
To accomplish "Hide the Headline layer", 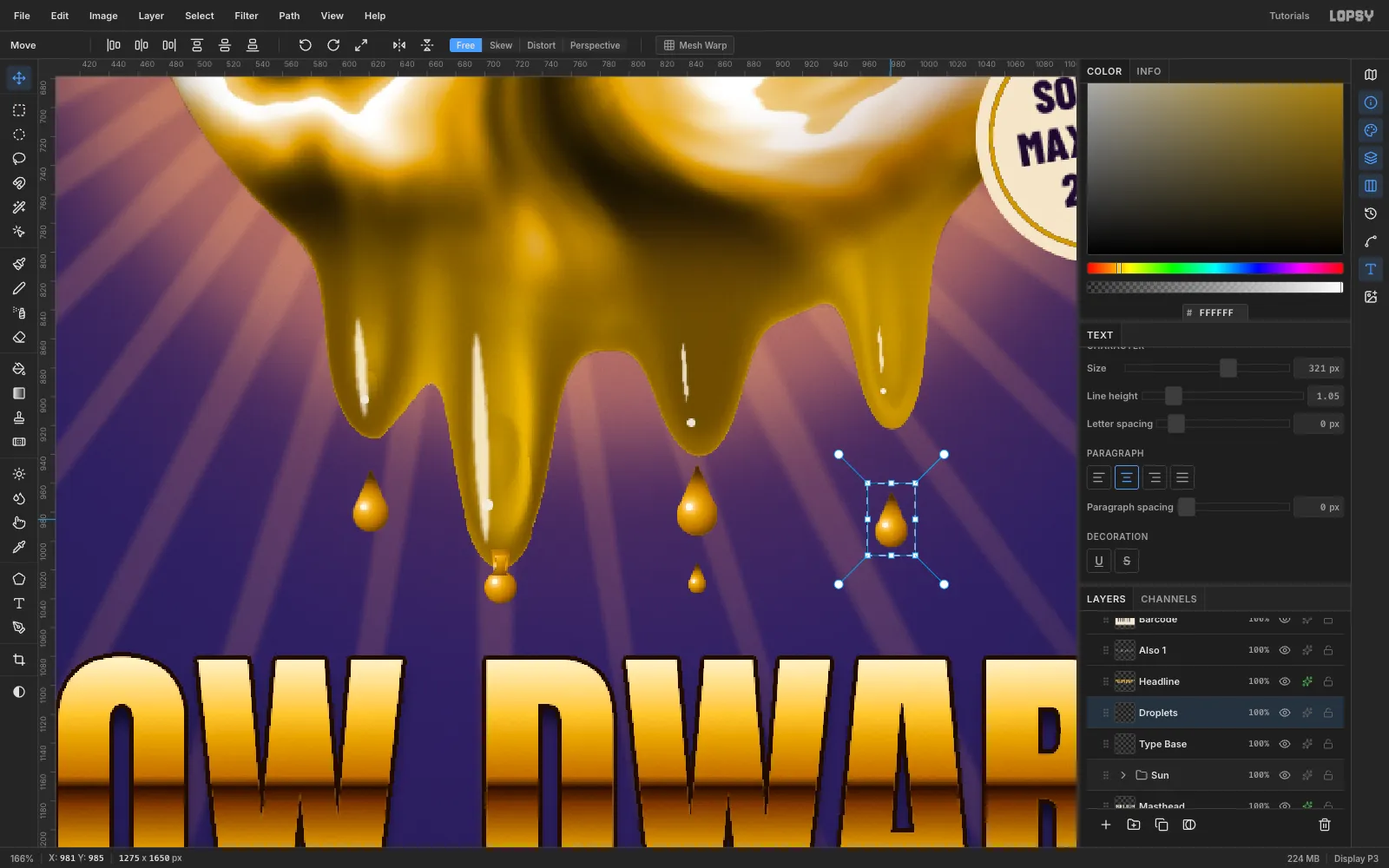I will [1285, 681].
